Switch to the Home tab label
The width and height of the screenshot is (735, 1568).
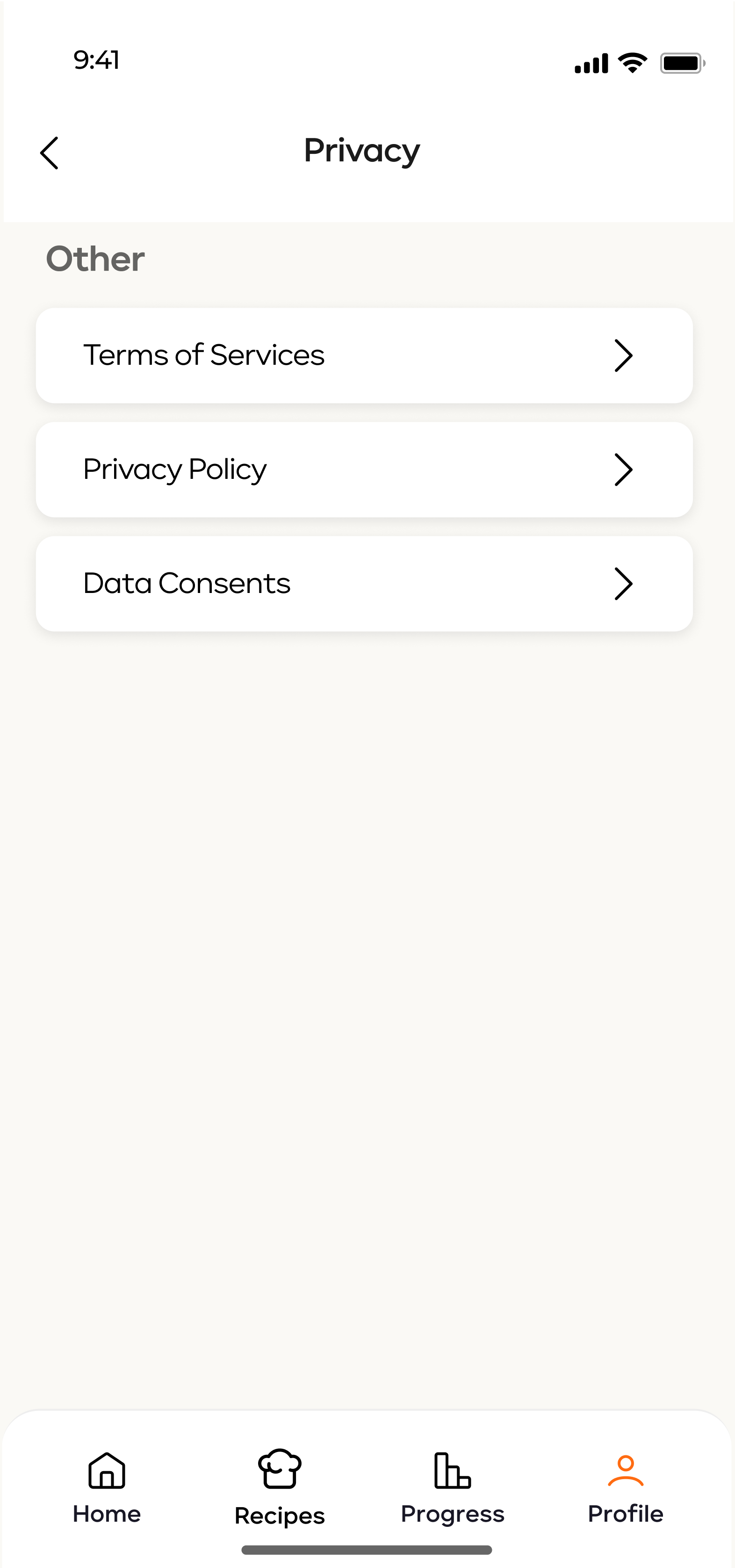coord(107,1514)
